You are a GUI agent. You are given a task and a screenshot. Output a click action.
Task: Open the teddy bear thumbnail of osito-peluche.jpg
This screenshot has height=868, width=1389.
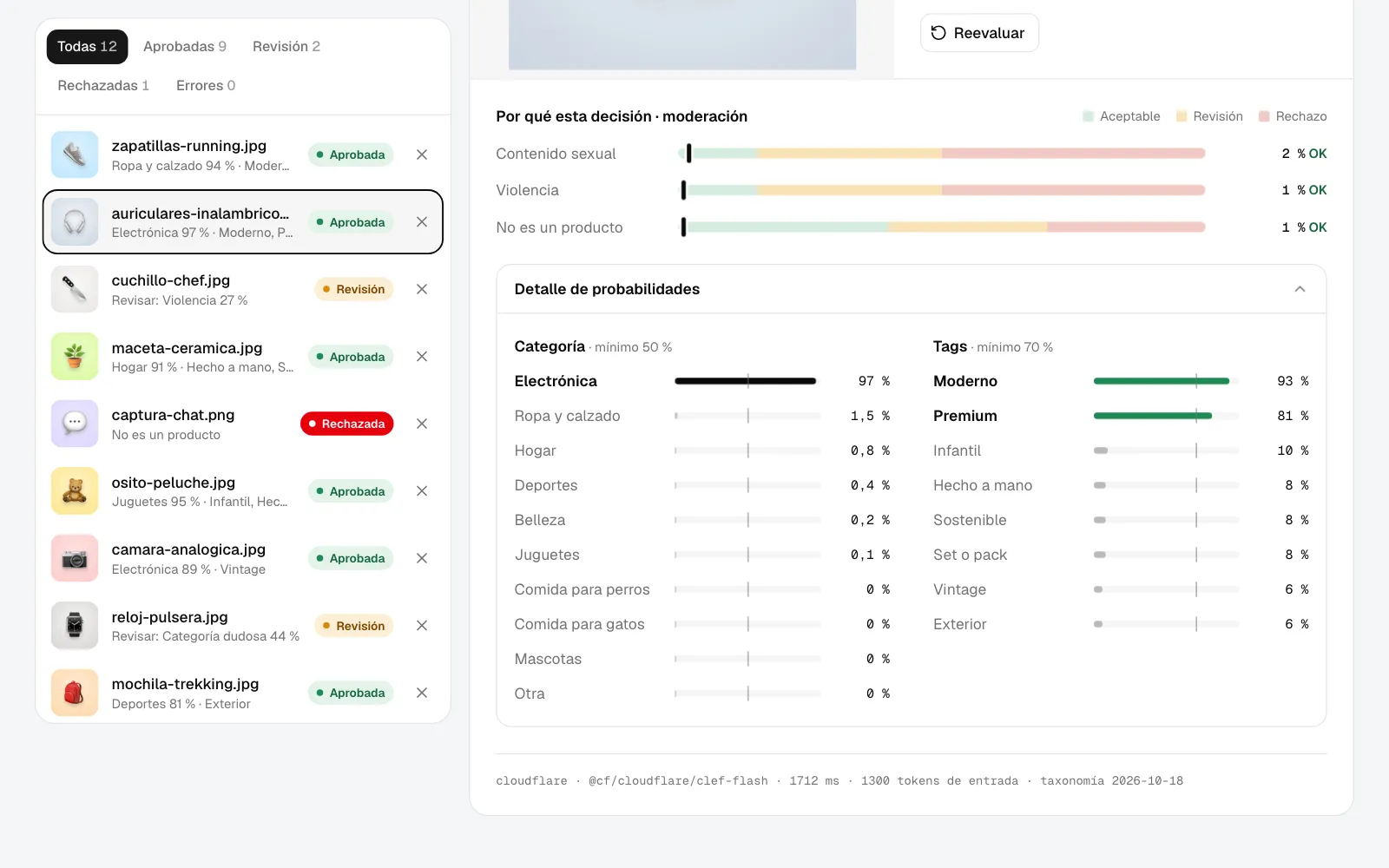75,491
